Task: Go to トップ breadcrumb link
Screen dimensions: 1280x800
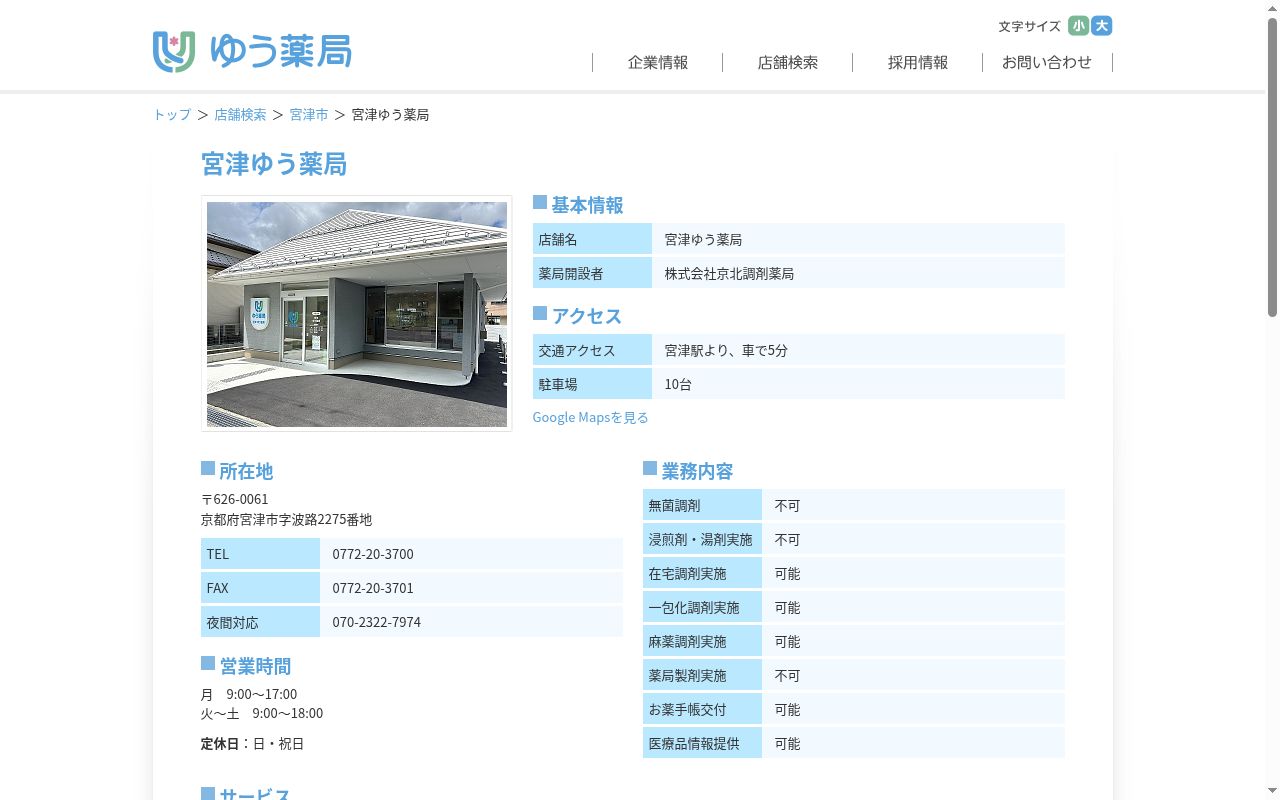Action: pyautogui.click(x=172, y=115)
